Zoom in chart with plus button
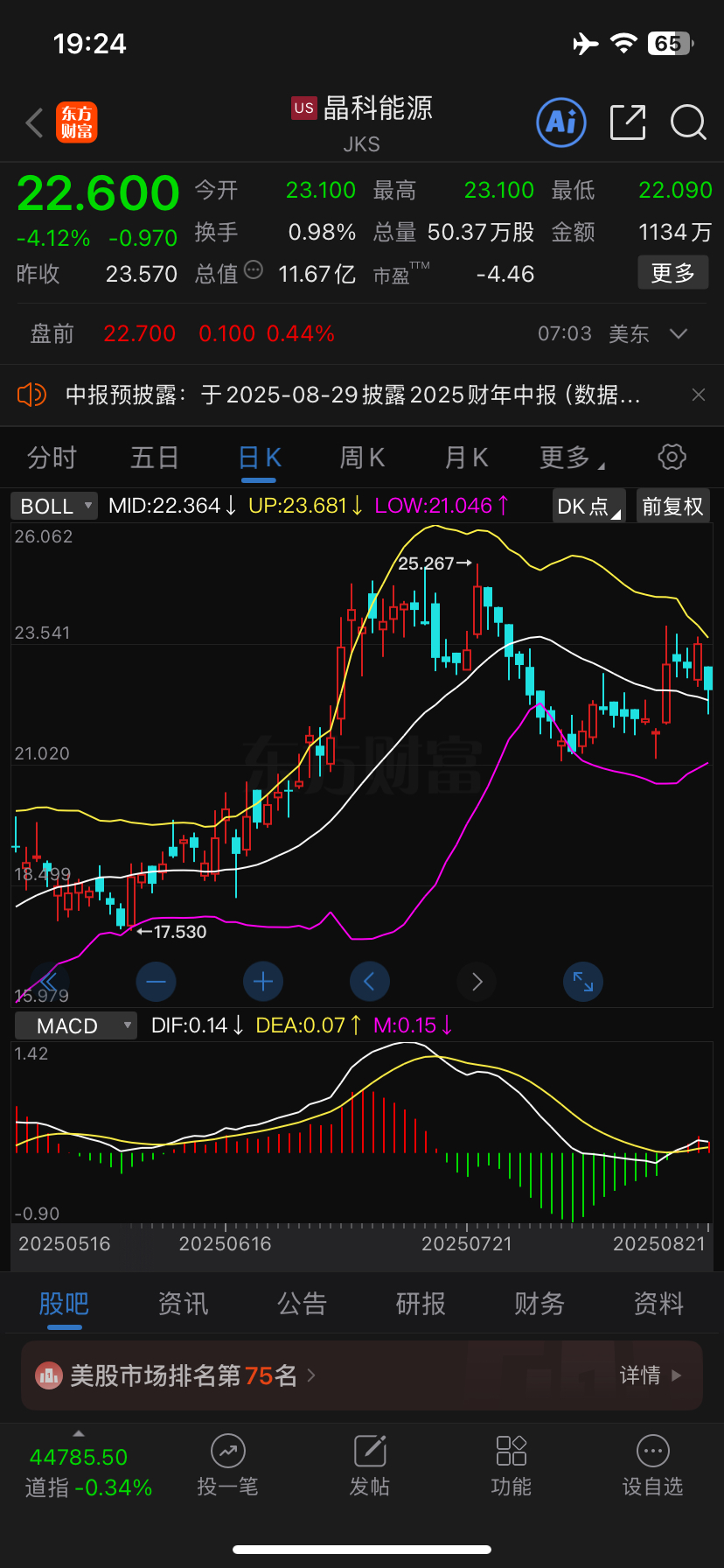 (262, 982)
